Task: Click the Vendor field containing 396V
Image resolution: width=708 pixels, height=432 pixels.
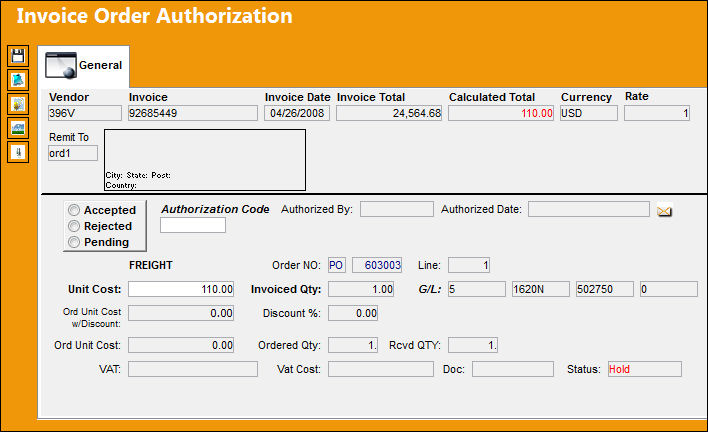Action: pyautogui.click(x=85, y=113)
